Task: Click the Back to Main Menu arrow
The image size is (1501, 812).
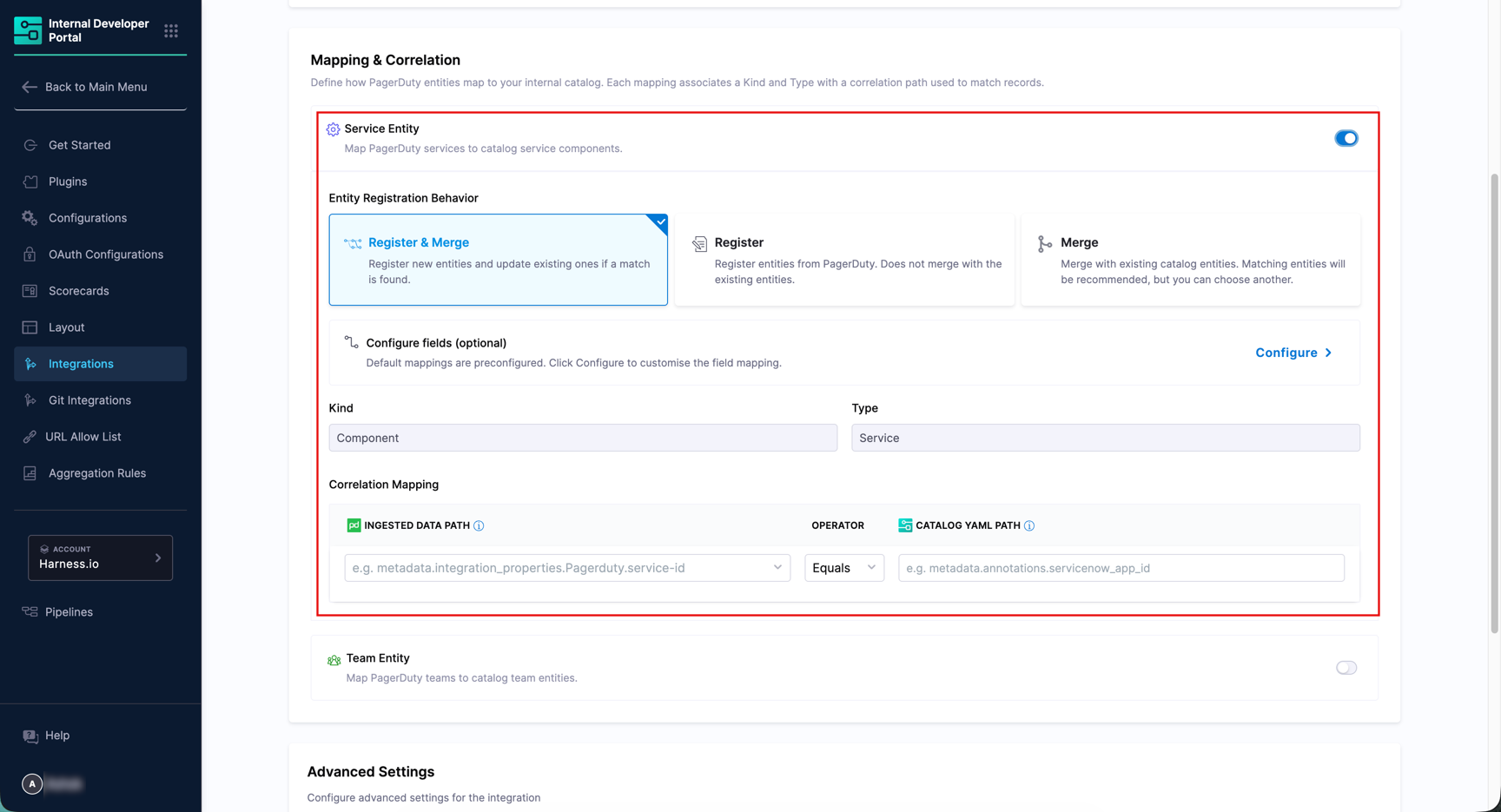Action: [30, 87]
